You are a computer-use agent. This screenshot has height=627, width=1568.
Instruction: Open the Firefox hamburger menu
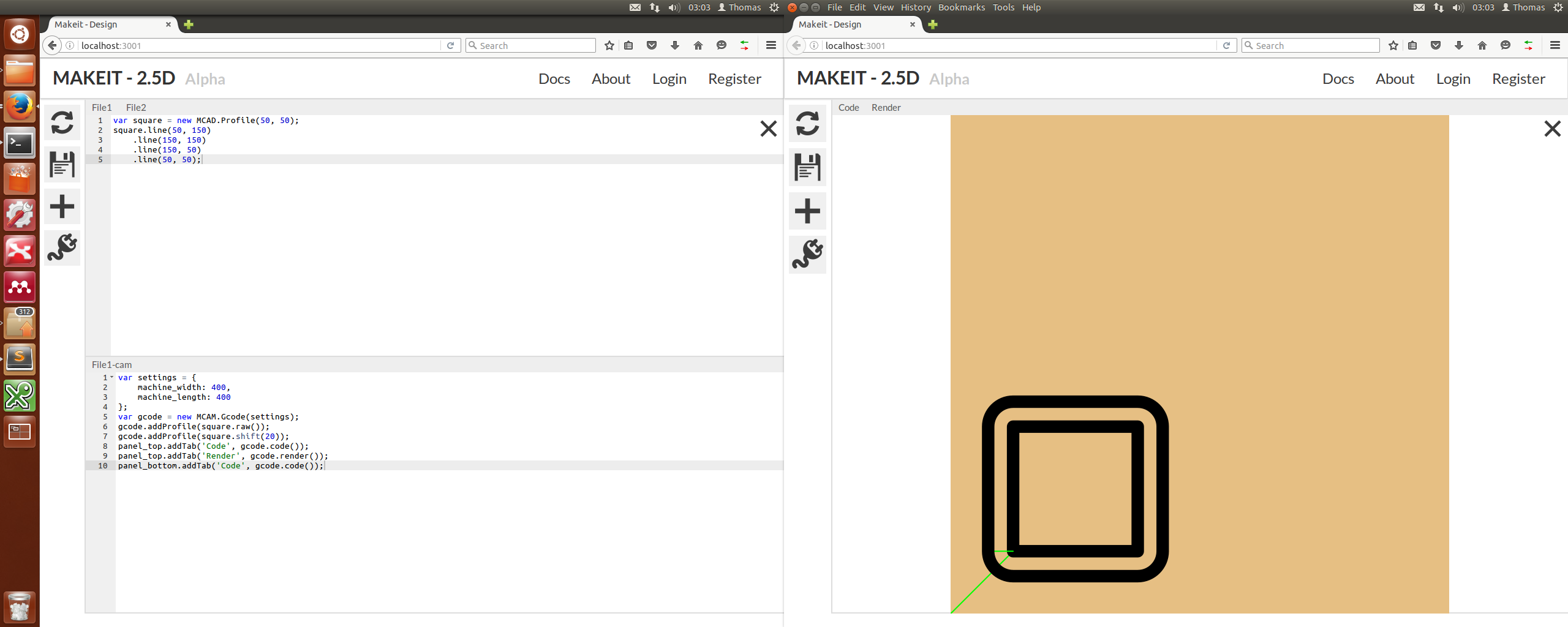[x=771, y=45]
